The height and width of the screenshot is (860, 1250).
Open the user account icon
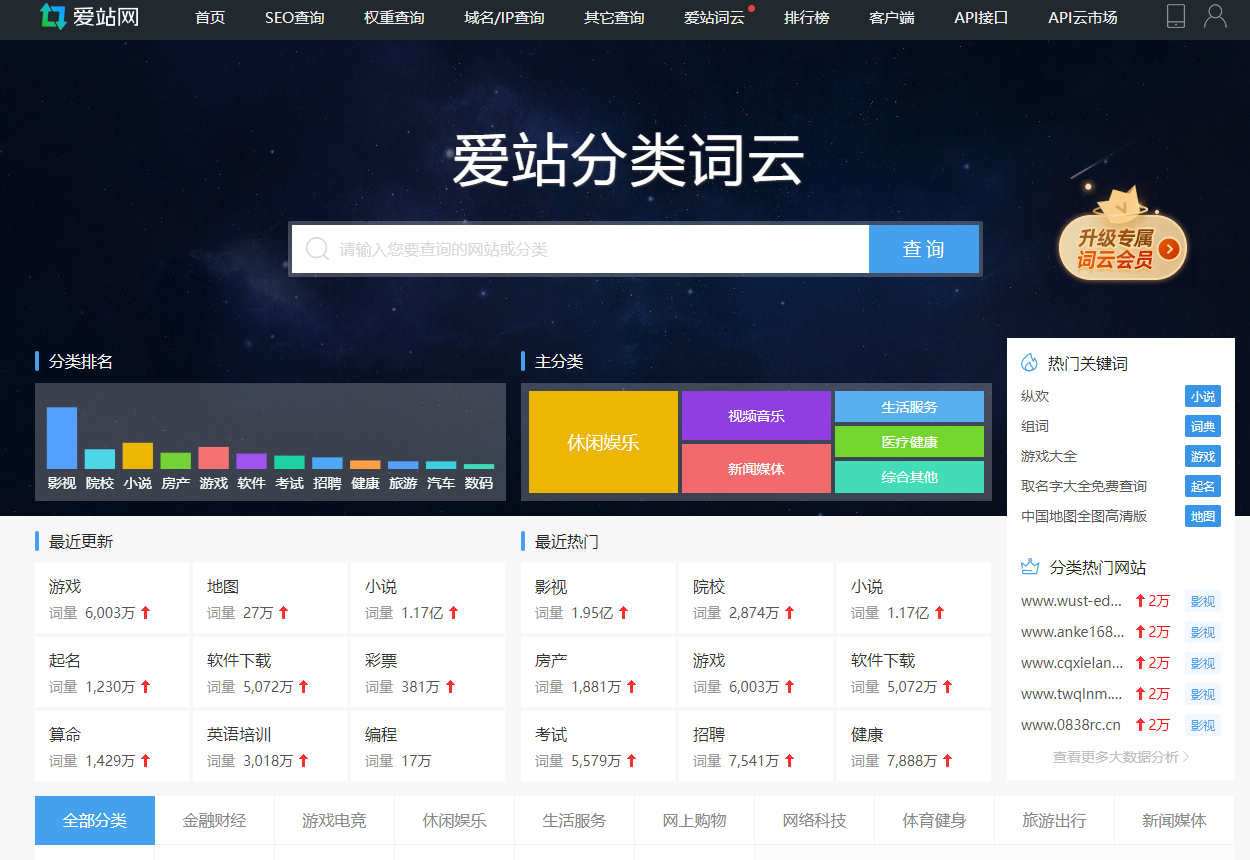coord(1215,16)
